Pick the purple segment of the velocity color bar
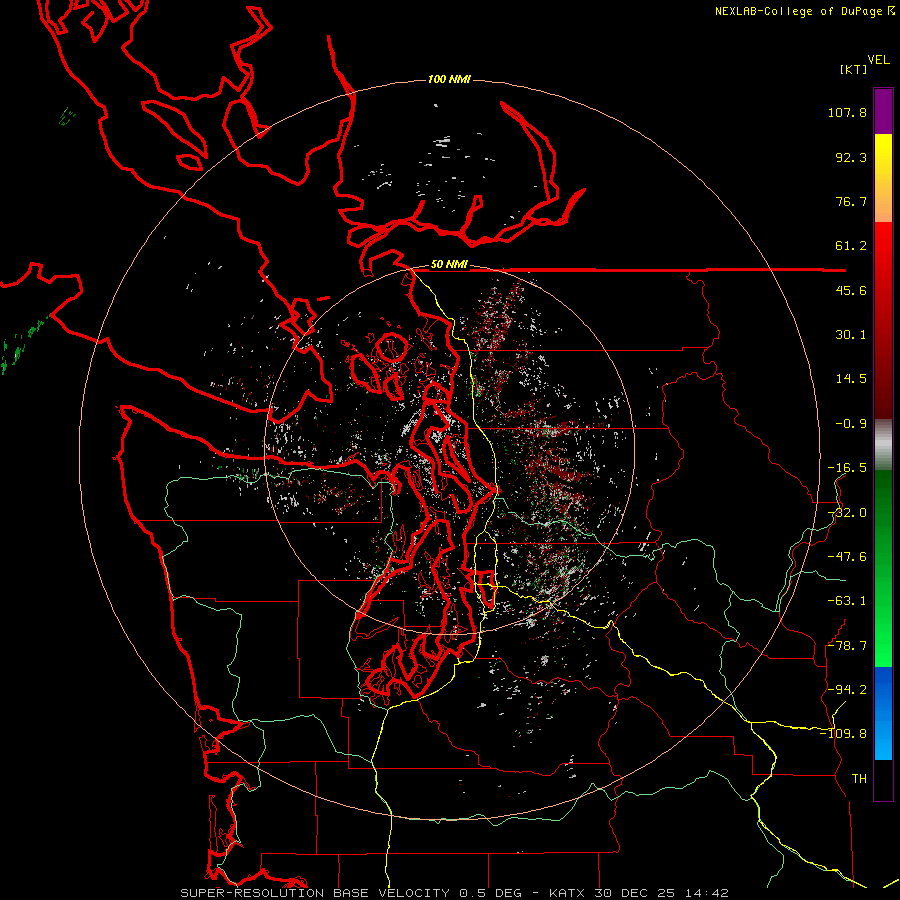The height and width of the screenshot is (900, 900). pyautogui.click(x=883, y=111)
